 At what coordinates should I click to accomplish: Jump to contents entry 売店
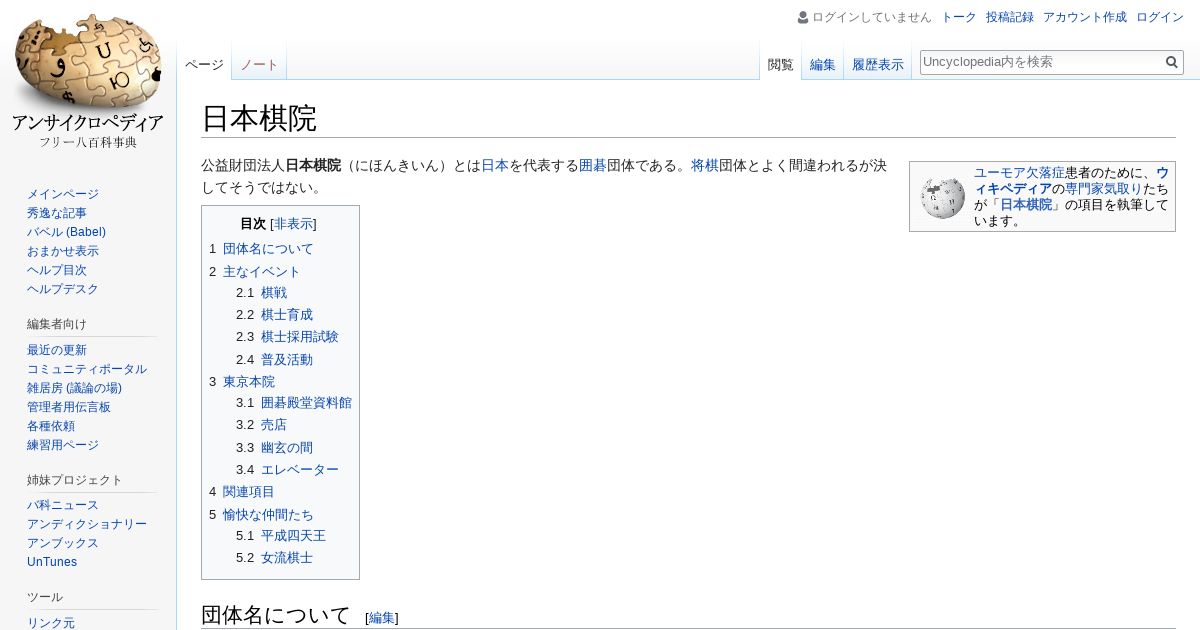274,425
